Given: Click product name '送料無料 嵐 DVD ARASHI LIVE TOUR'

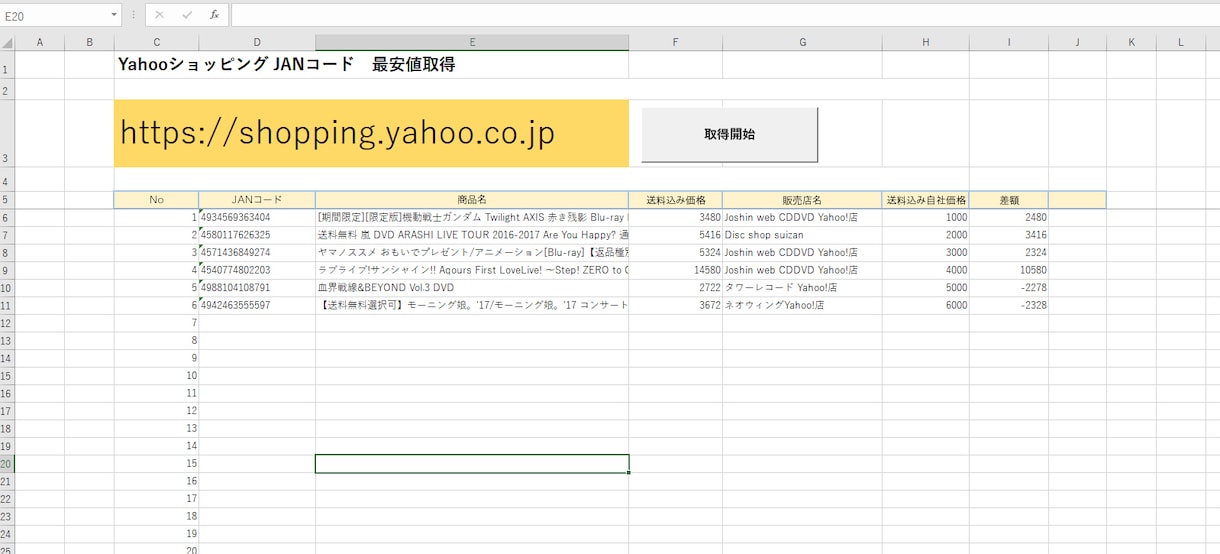Looking at the screenshot, I should (472, 235).
